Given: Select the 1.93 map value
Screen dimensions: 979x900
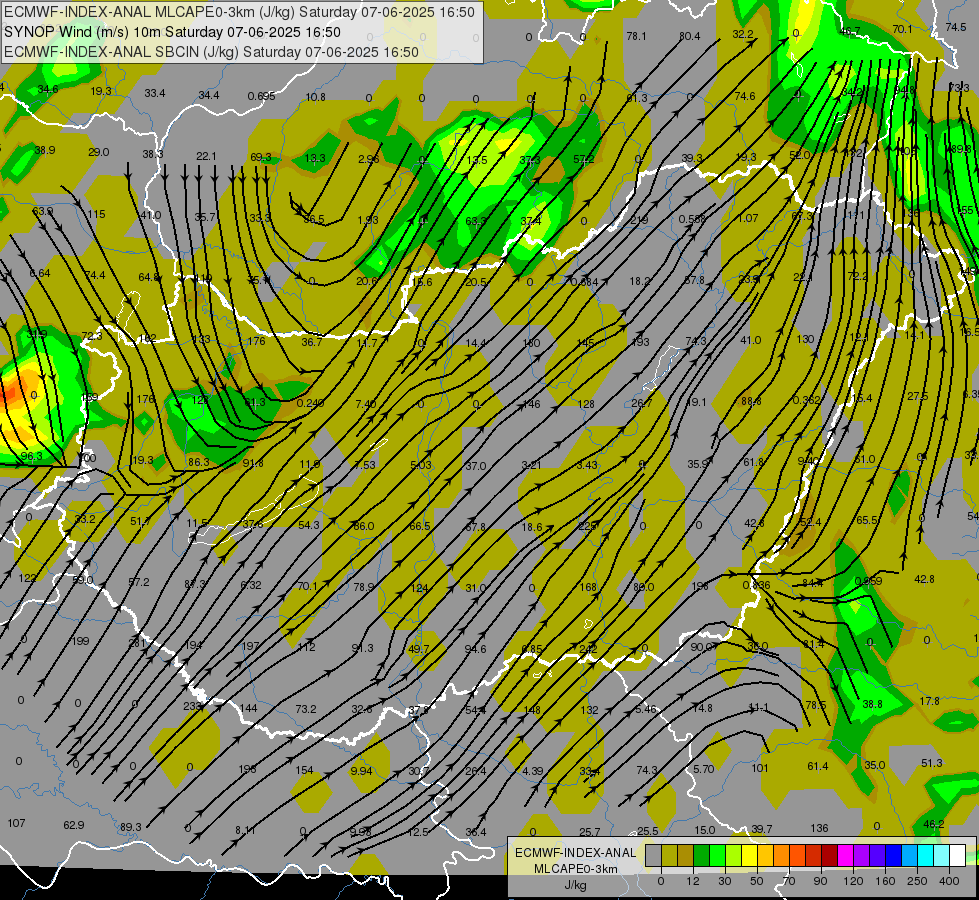Looking at the screenshot, I should (368, 220).
